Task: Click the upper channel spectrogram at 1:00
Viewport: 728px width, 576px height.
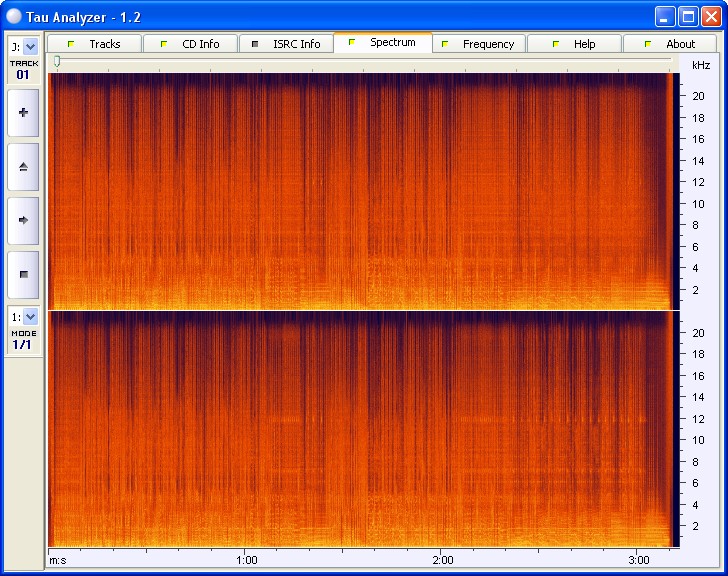Action: pos(246,190)
